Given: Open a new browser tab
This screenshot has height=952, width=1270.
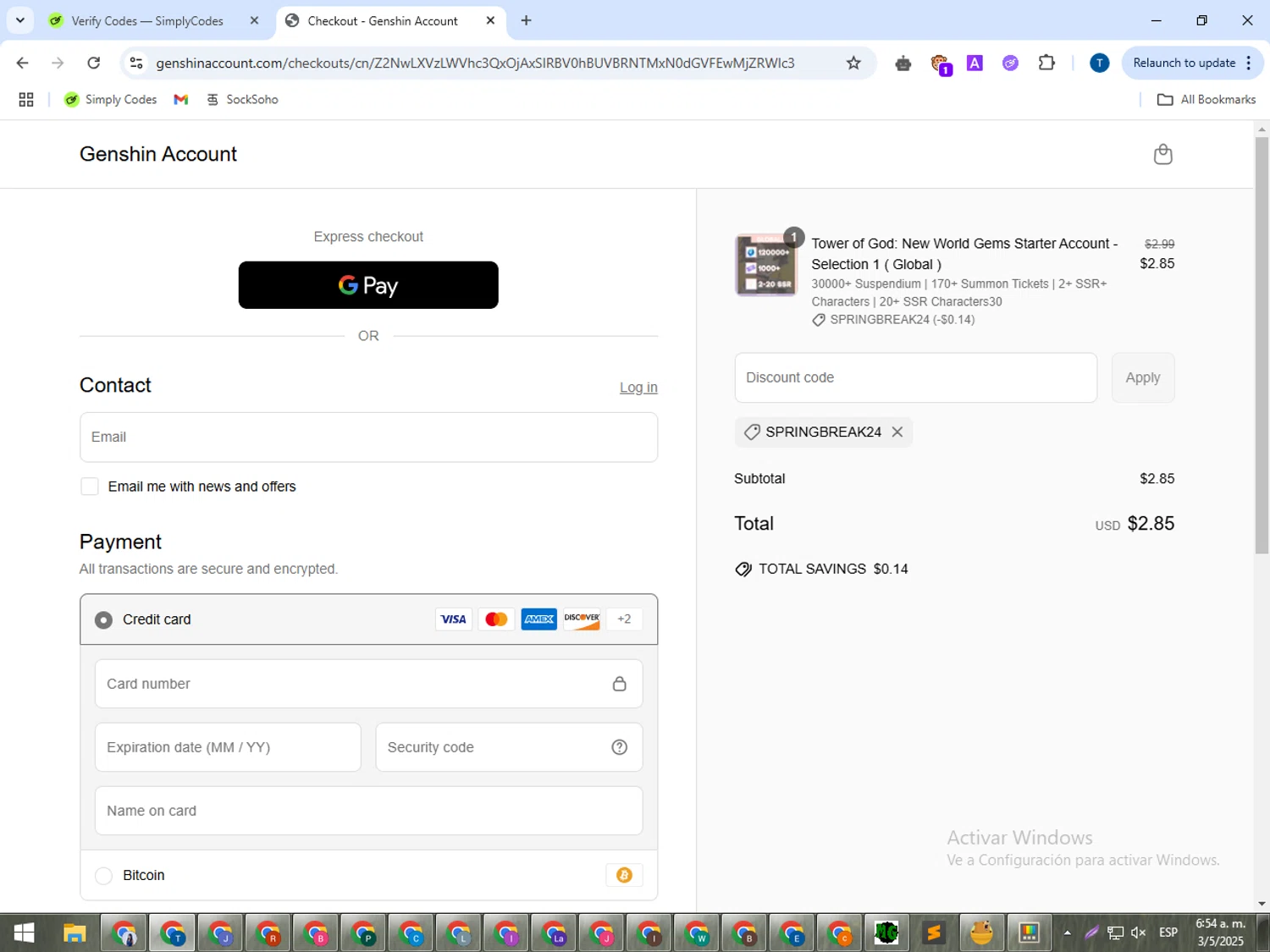Looking at the screenshot, I should [526, 20].
